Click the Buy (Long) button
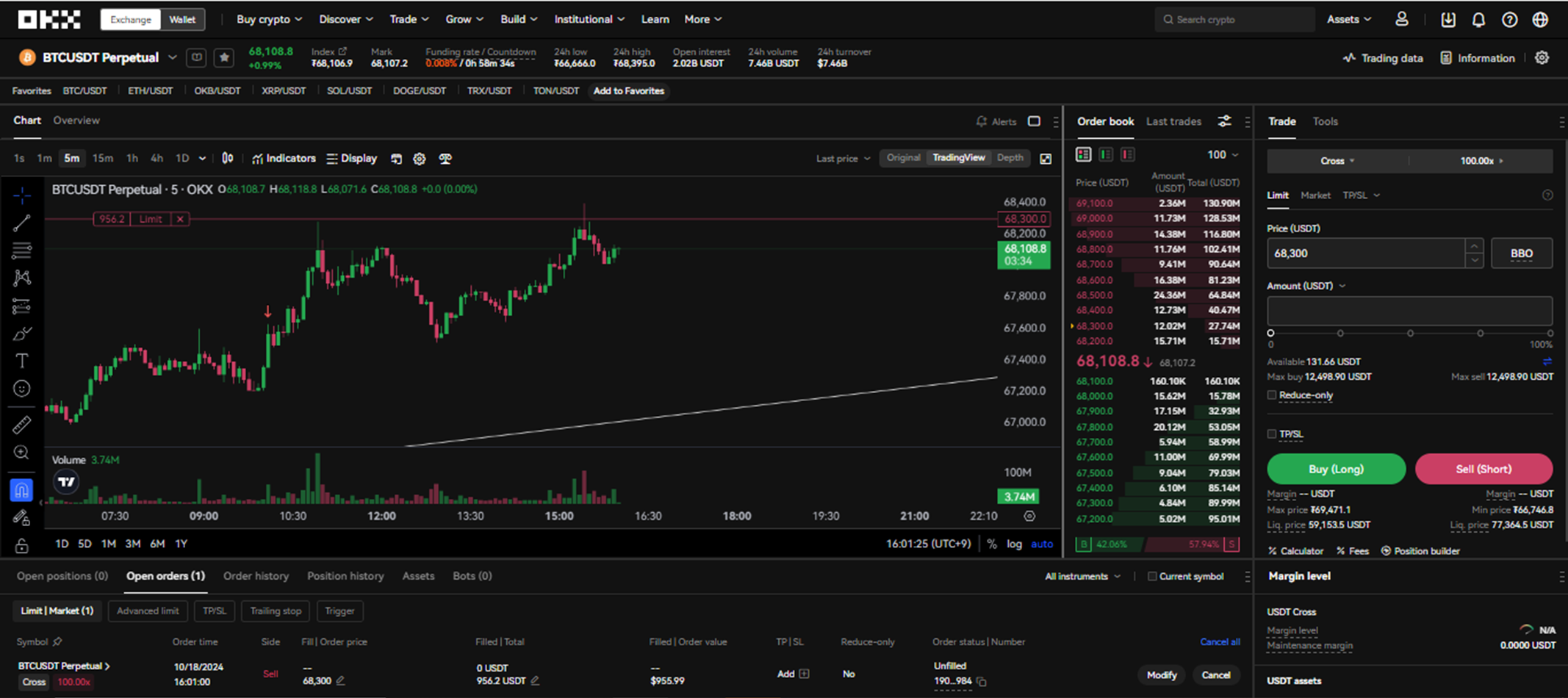1568x698 pixels. pyautogui.click(x=1336, y=469)
